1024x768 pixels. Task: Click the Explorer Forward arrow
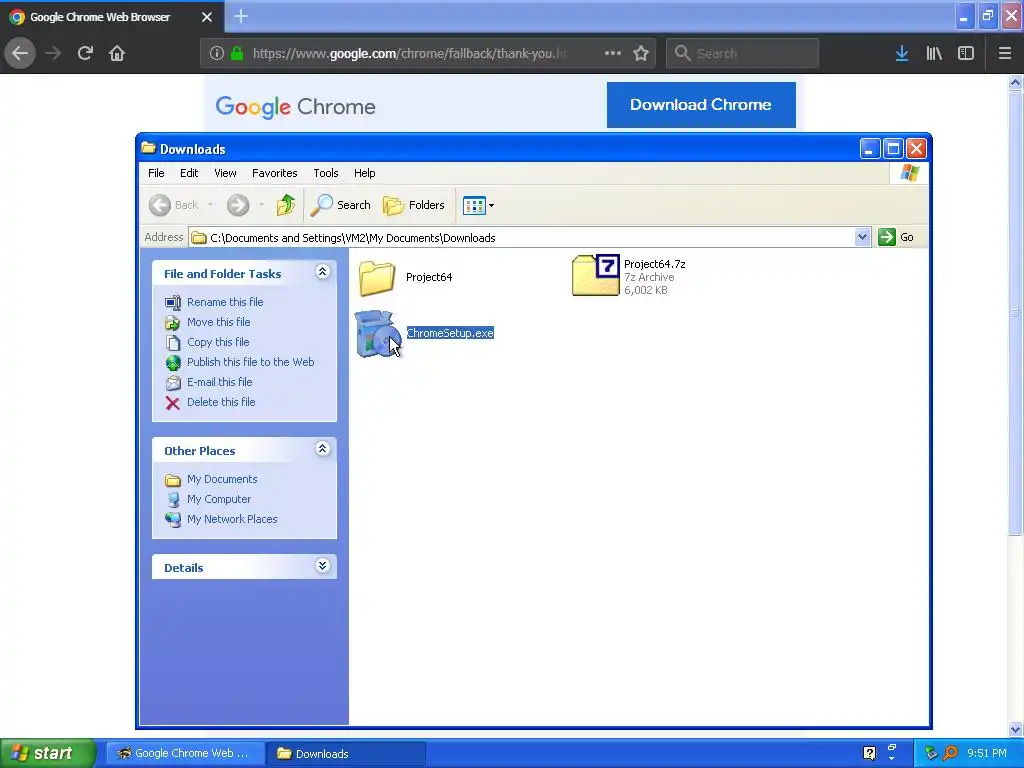(x=238, y=205)
